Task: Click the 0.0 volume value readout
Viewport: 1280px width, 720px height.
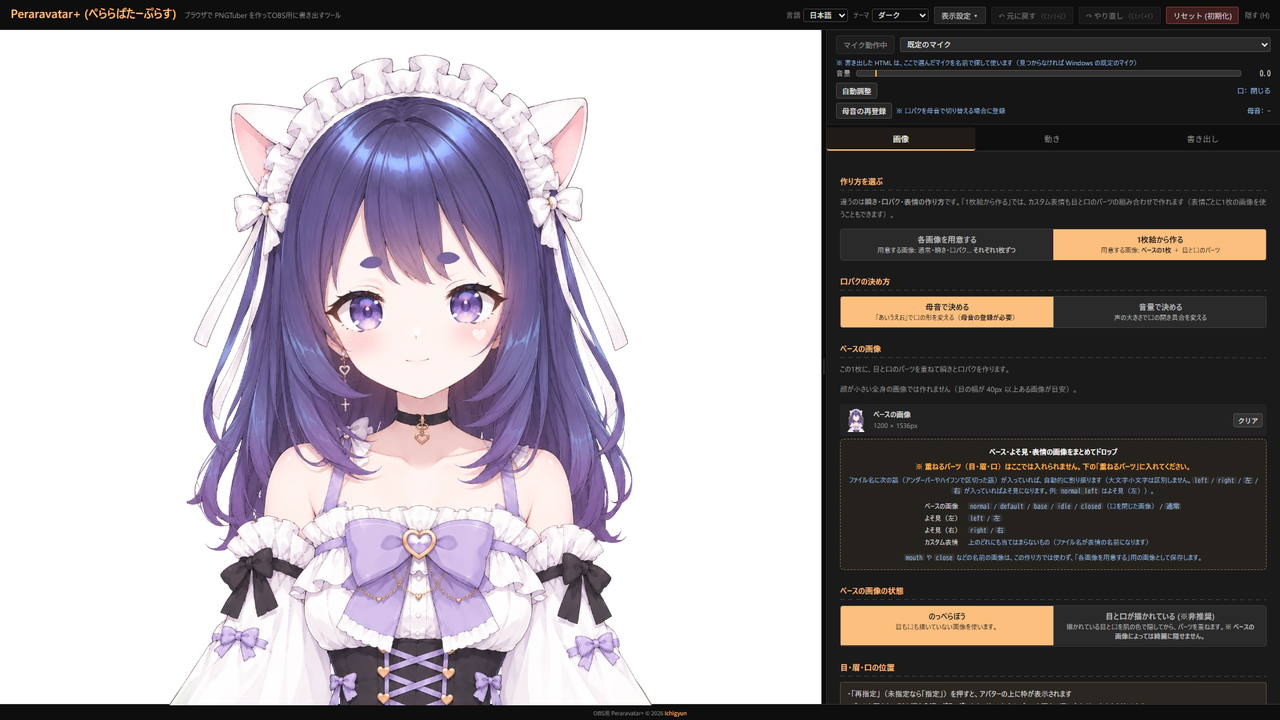Action: click(x=1264, y=73)
